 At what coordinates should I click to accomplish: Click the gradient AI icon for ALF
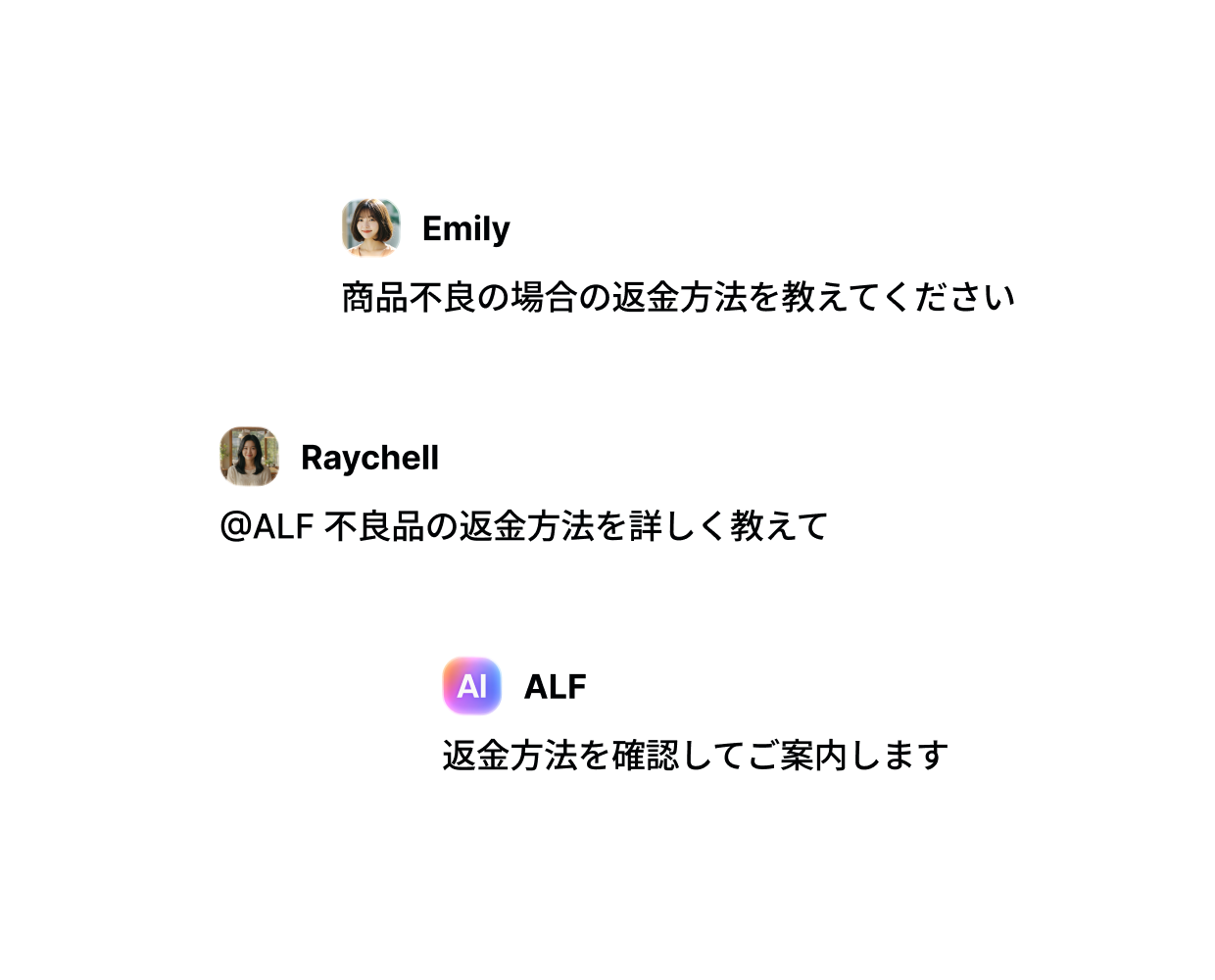pos(472,686)
